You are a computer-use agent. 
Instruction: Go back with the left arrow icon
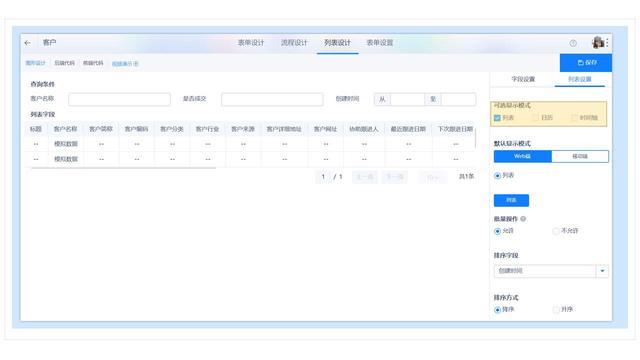[x=27, y=42]
